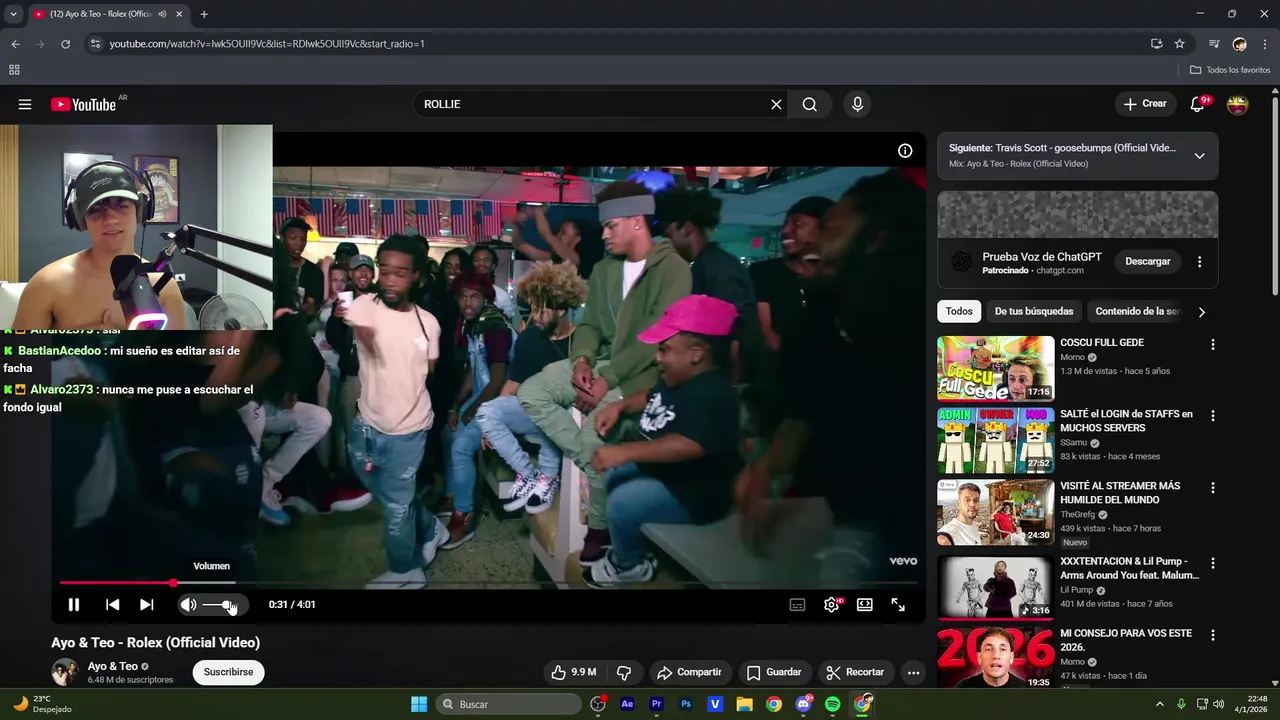Image resolution: width=1280 pixels, height=720 pixels.
Task: Open COSCU FULL GEDE video thumbnail
Action: [996, 369]
